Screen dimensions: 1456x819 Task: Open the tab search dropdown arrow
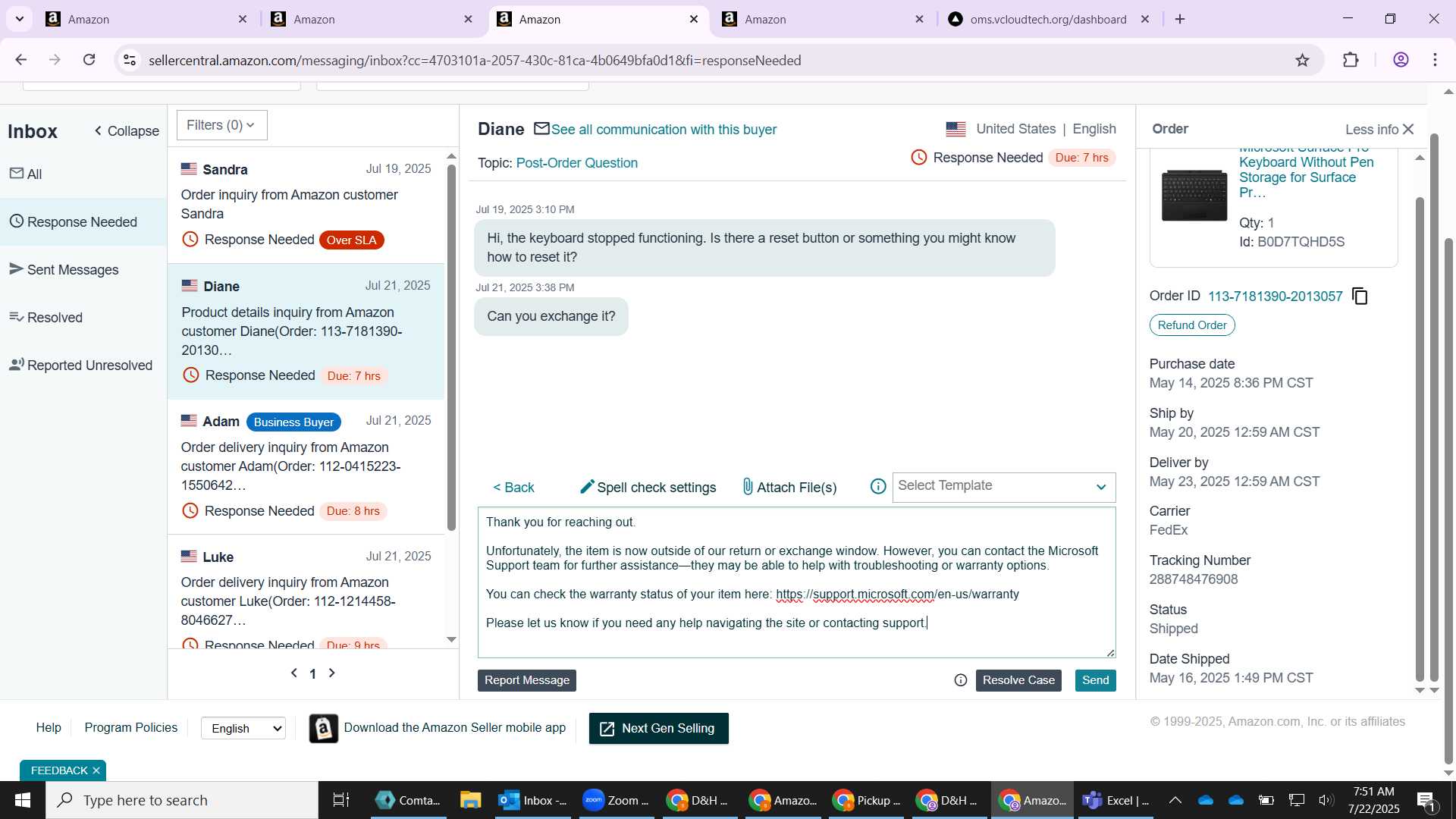pos(19,19)
